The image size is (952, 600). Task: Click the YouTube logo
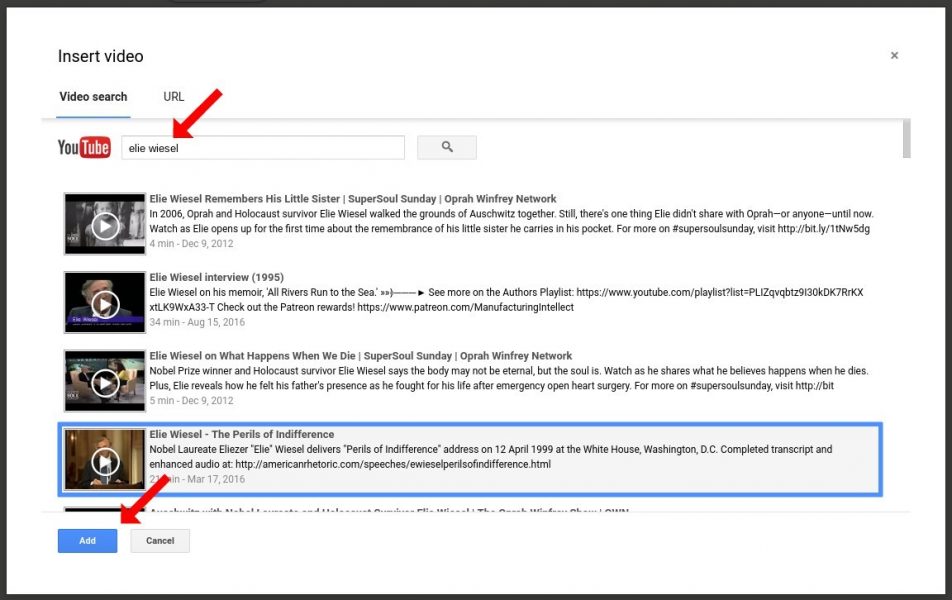click(x=83, y=147)
